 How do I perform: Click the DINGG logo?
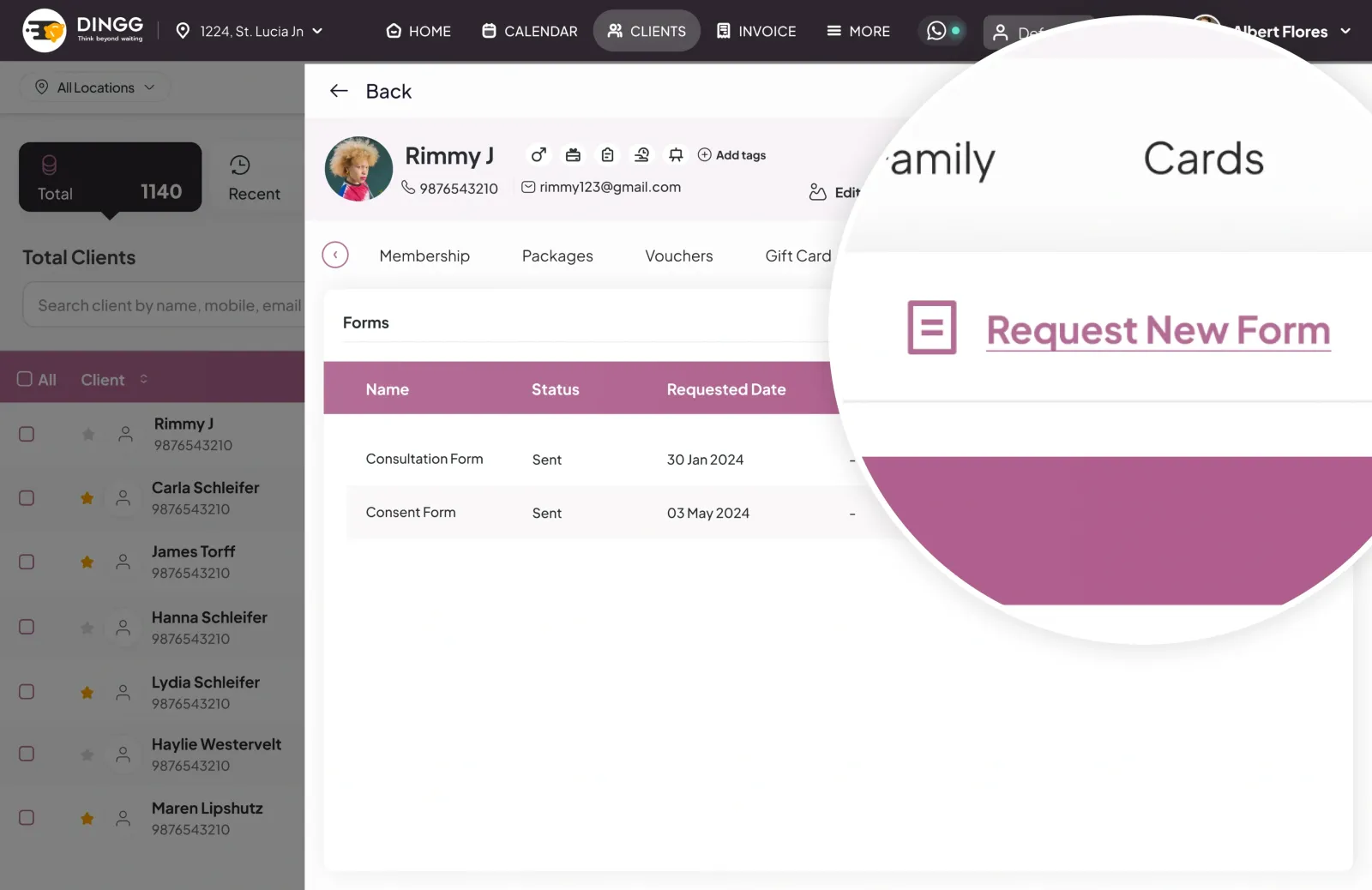(x=83, y=31)
